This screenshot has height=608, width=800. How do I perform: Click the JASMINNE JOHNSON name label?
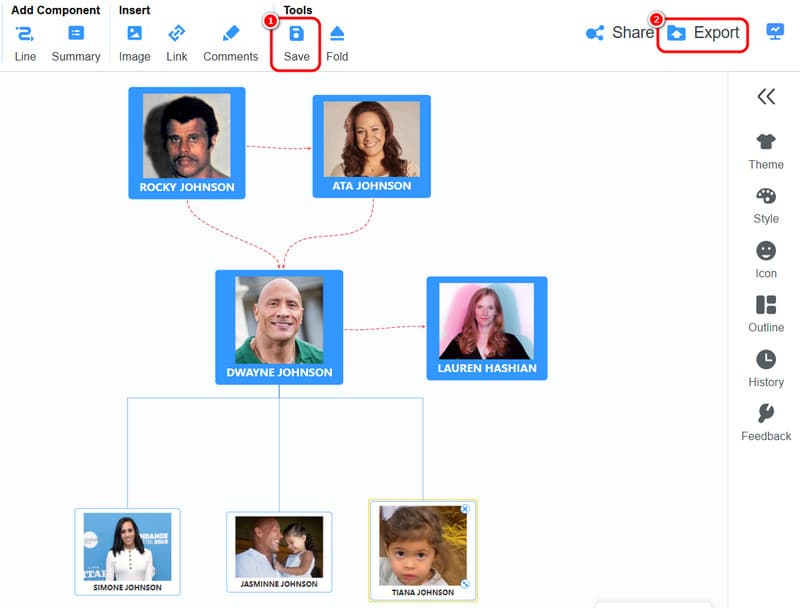(279, 584)
